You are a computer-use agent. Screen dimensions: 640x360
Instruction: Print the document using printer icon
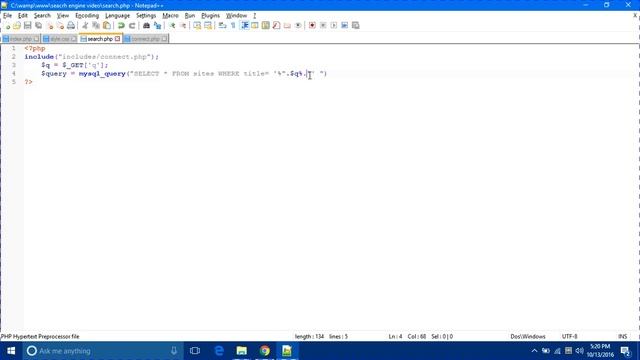(71, 26)
